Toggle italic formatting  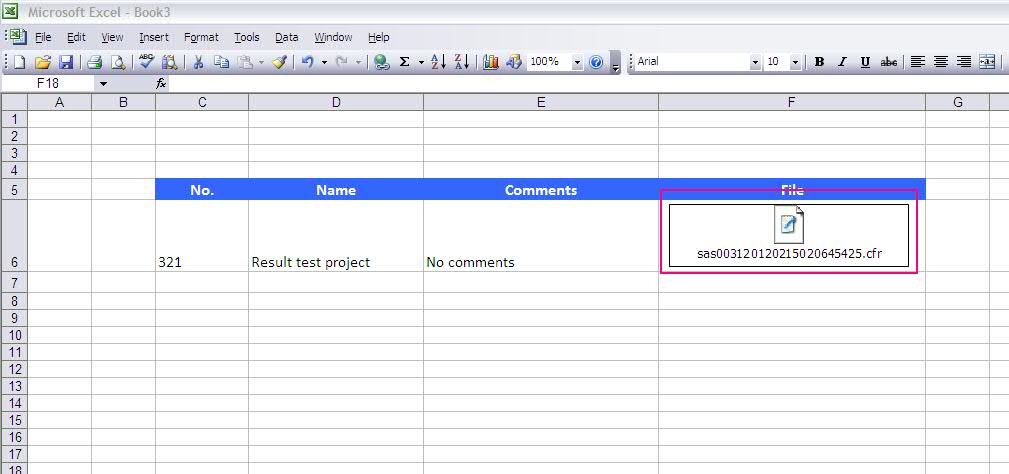(x=842, y=62)
